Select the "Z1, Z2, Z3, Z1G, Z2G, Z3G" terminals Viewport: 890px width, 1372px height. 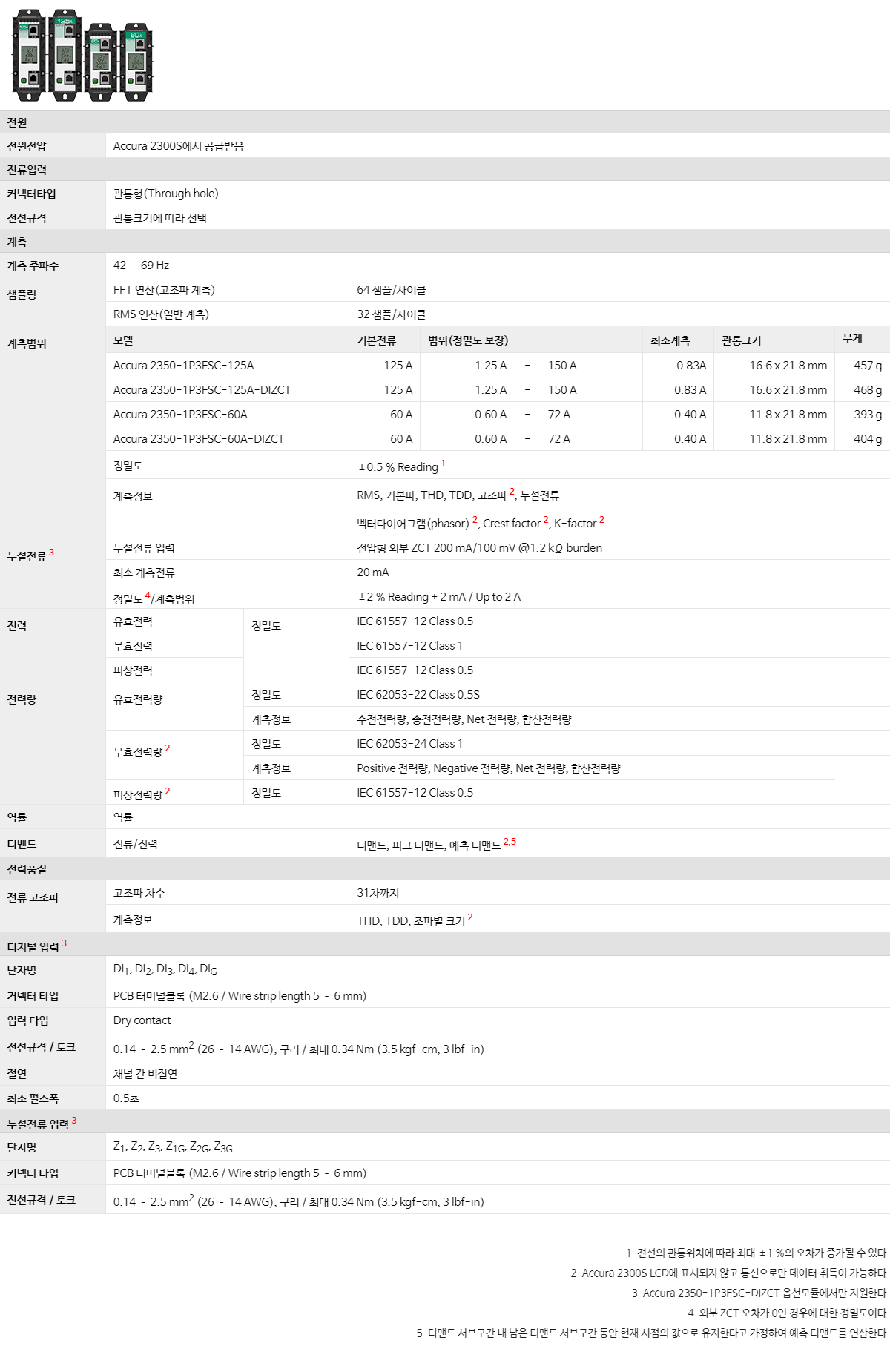click(x=173, y=1147)
